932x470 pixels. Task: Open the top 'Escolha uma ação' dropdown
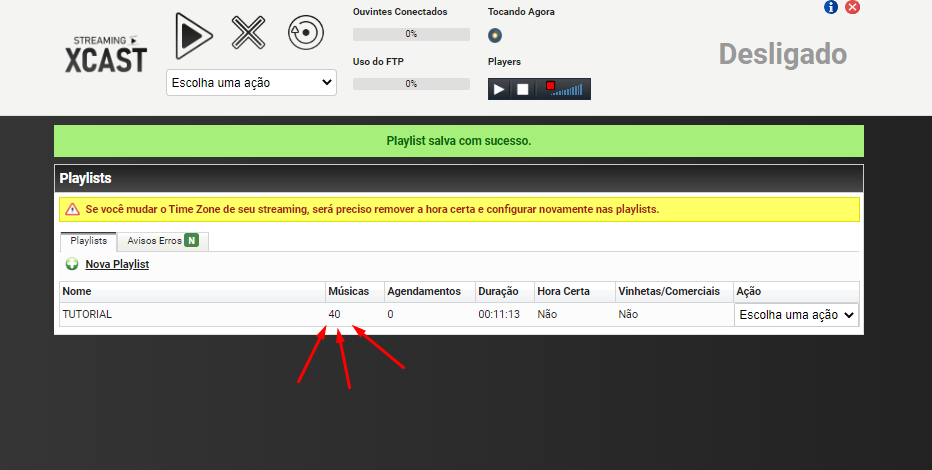coord(251,82)
